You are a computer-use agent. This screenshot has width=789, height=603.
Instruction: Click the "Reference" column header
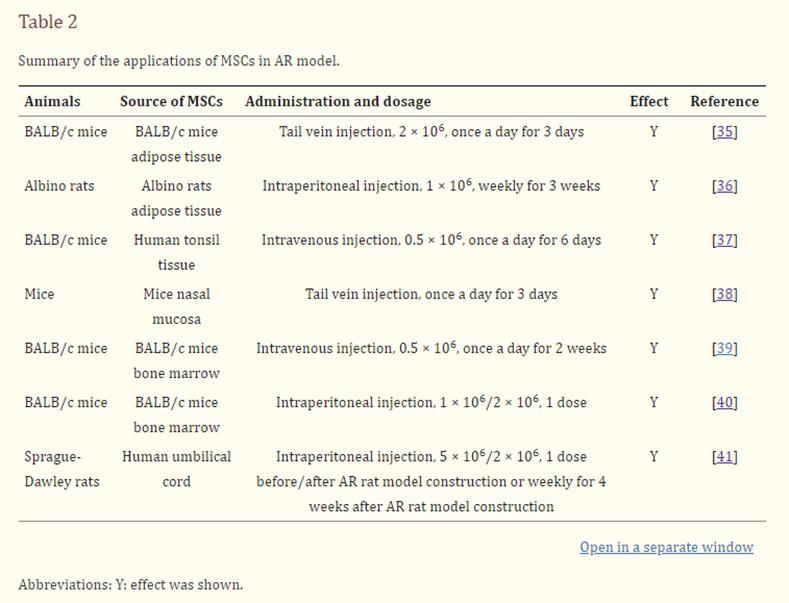tap(724, 101)
